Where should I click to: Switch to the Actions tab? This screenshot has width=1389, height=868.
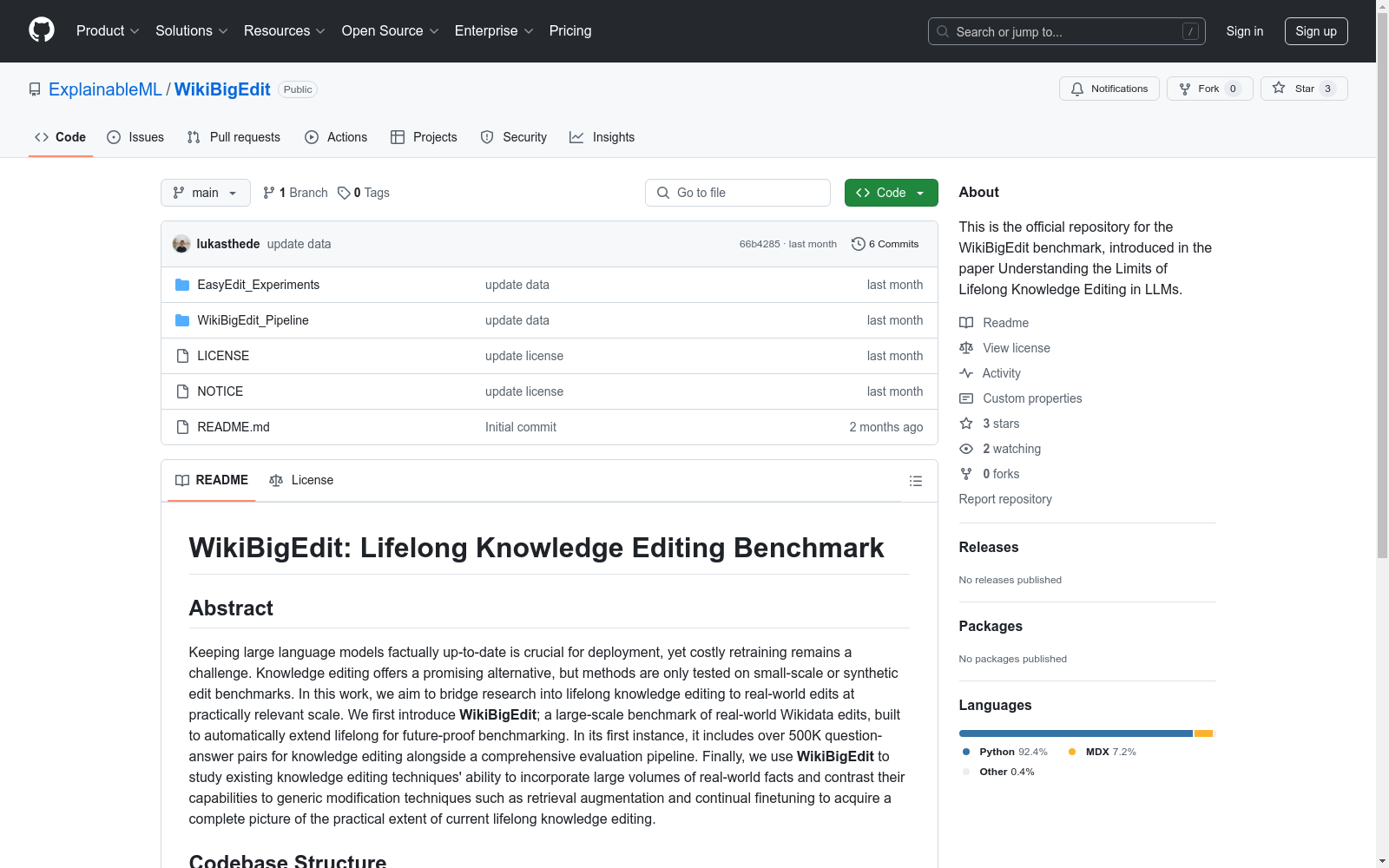coord(336,137)
